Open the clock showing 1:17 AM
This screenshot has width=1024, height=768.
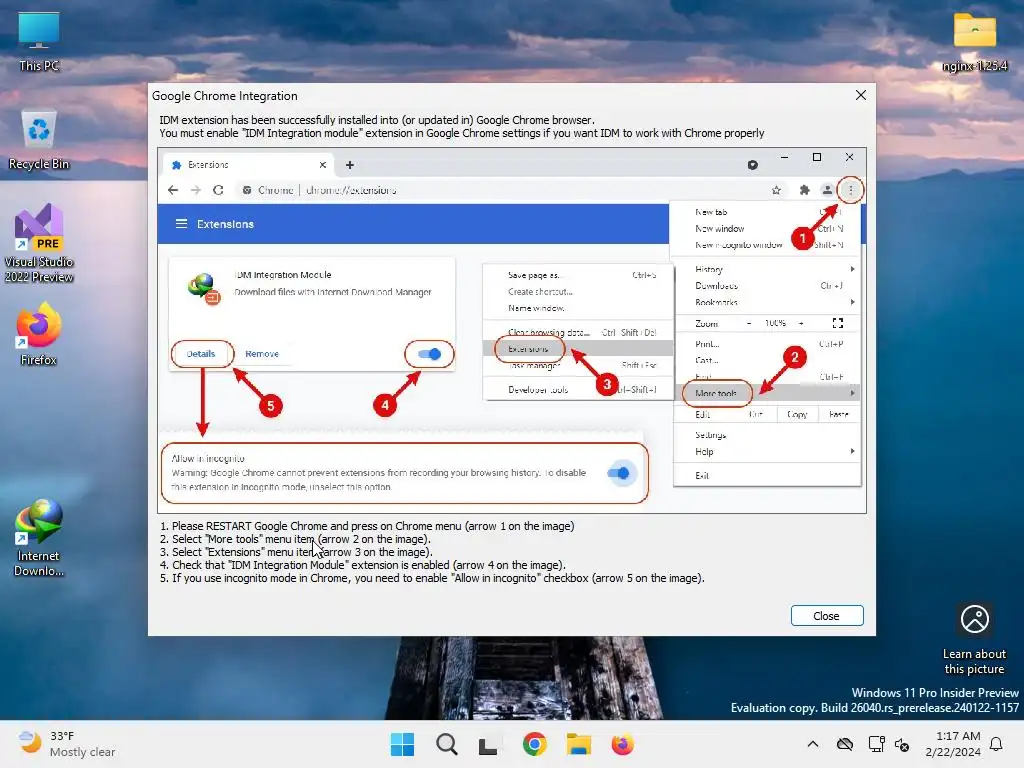coord(953,744)
